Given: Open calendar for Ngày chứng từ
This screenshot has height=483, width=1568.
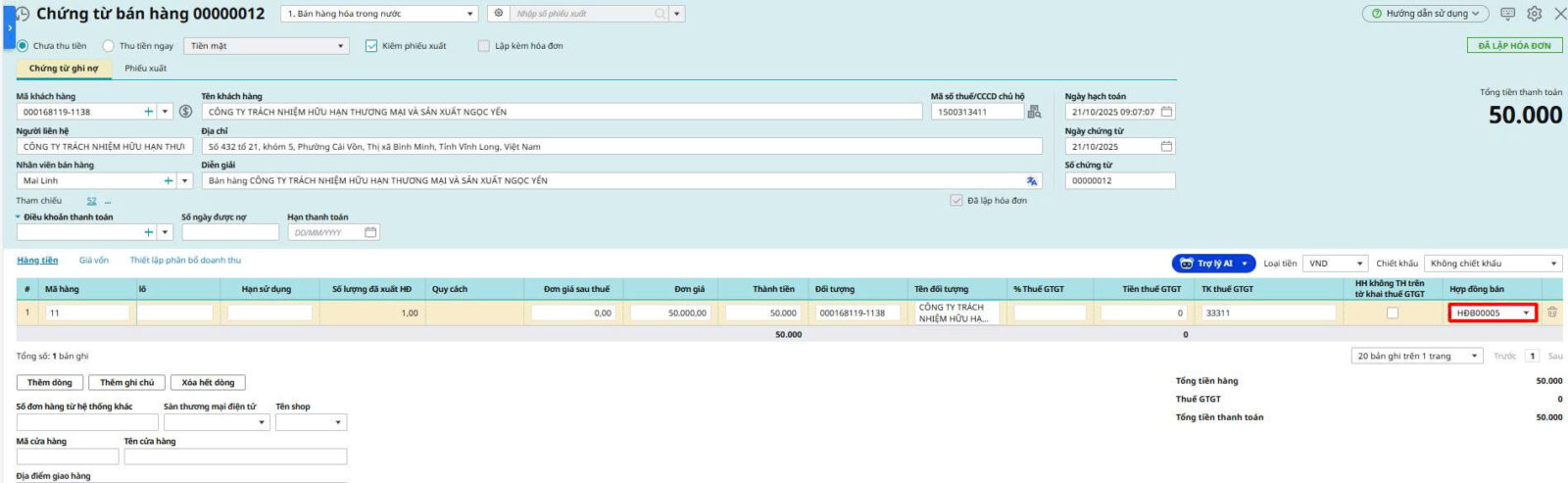Looking at the screenshot, I should pos(1166,147).
